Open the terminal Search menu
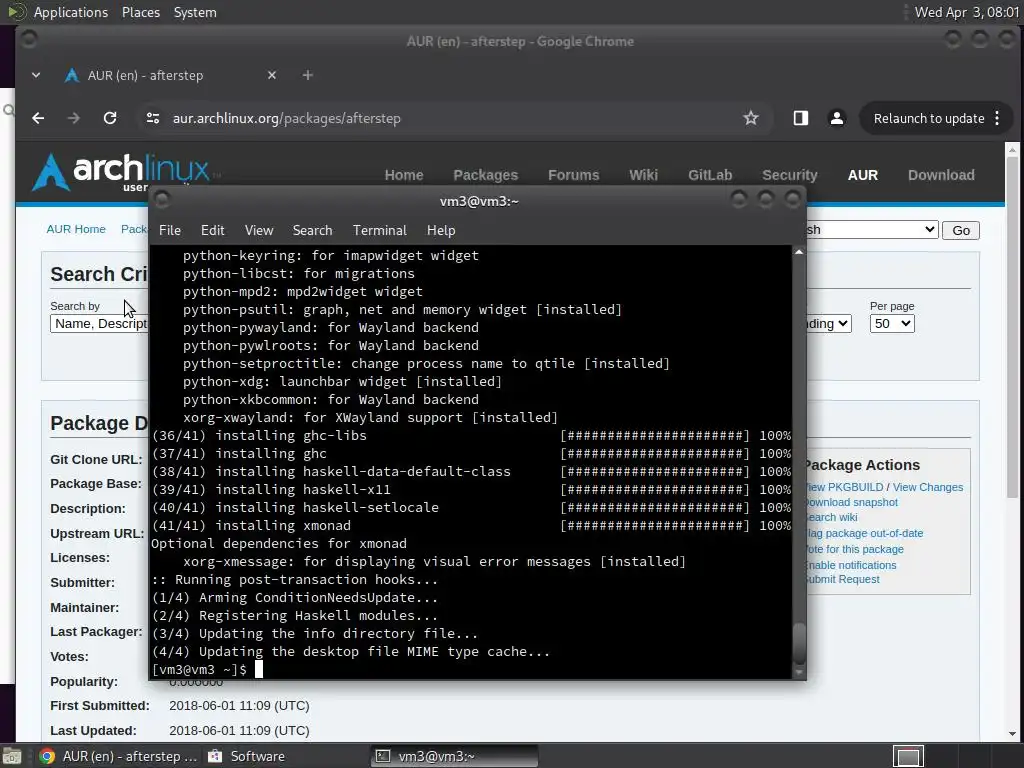The width and height of the screenshot is (1024, 768). click(312, 230)
